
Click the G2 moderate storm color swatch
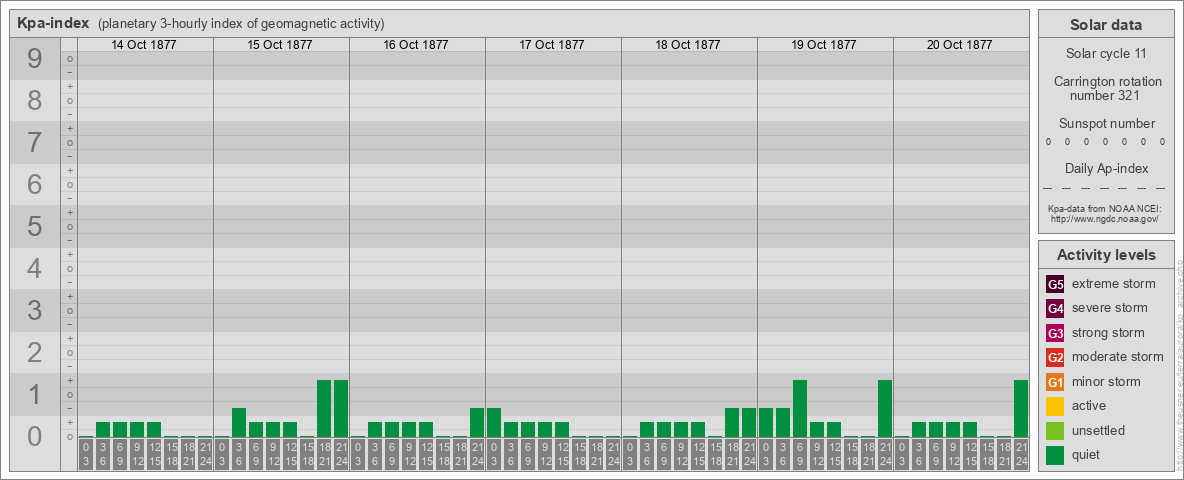click(x=1055, y=357)
